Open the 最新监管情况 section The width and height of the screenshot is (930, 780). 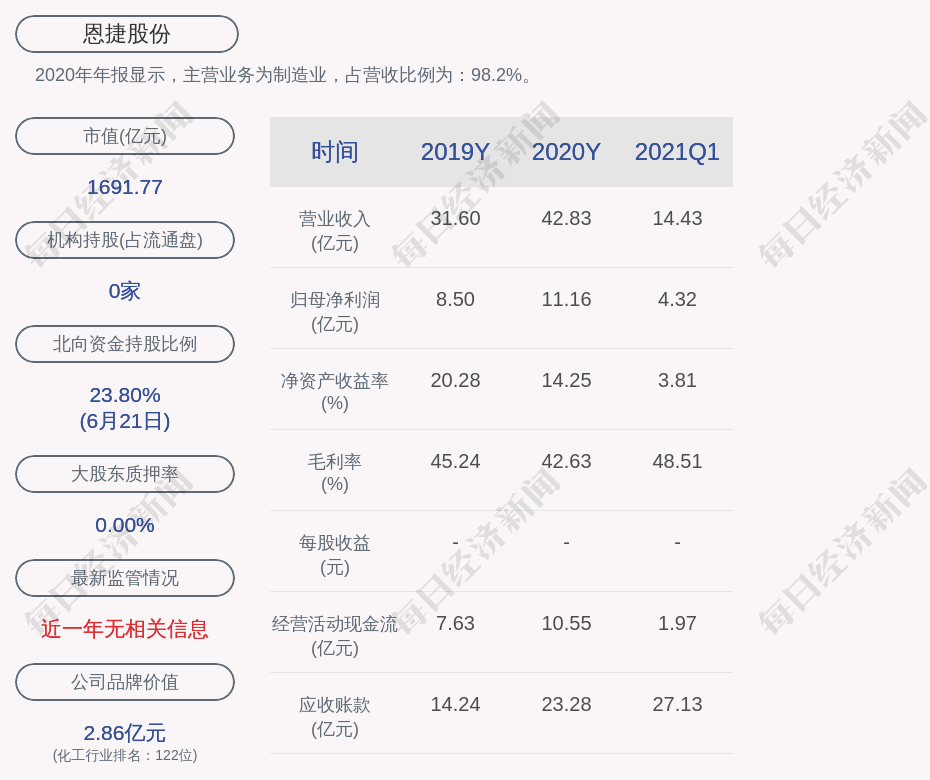(x=125, y=578)
